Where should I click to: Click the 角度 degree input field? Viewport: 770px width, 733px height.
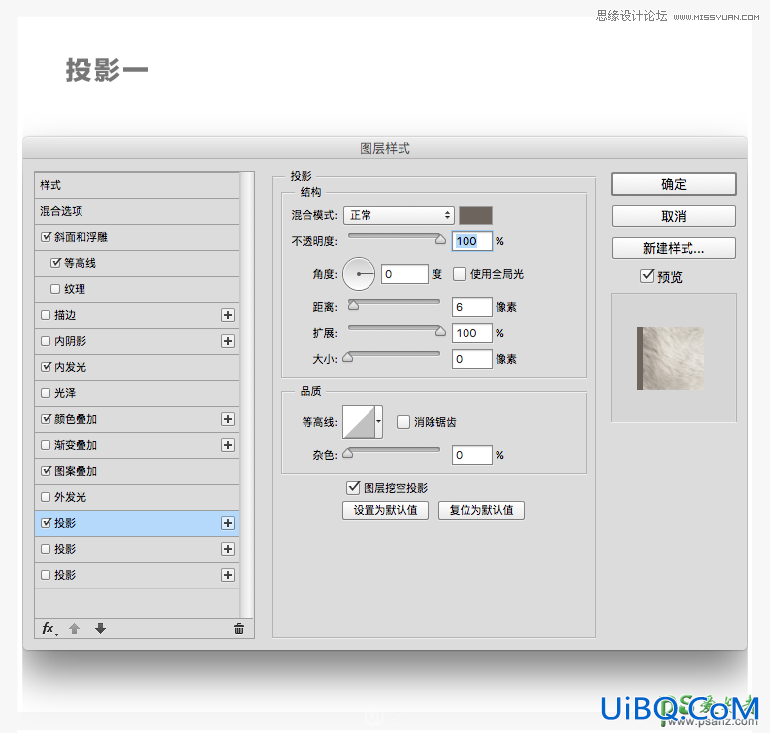point(405,274)
